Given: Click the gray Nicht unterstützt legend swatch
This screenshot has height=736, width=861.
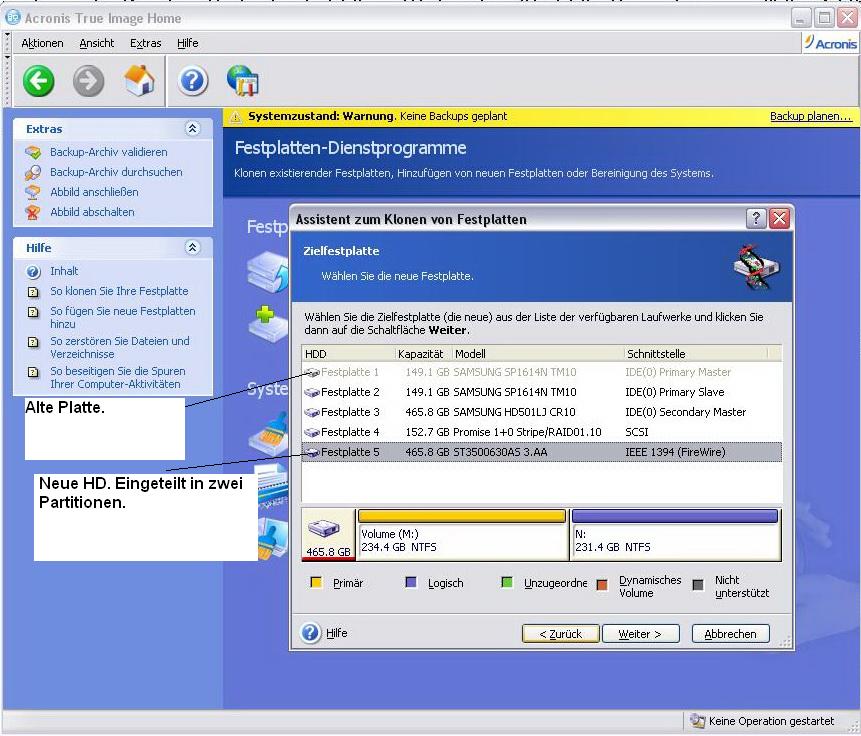Looking at the screenshot, I should pos(698,584).
